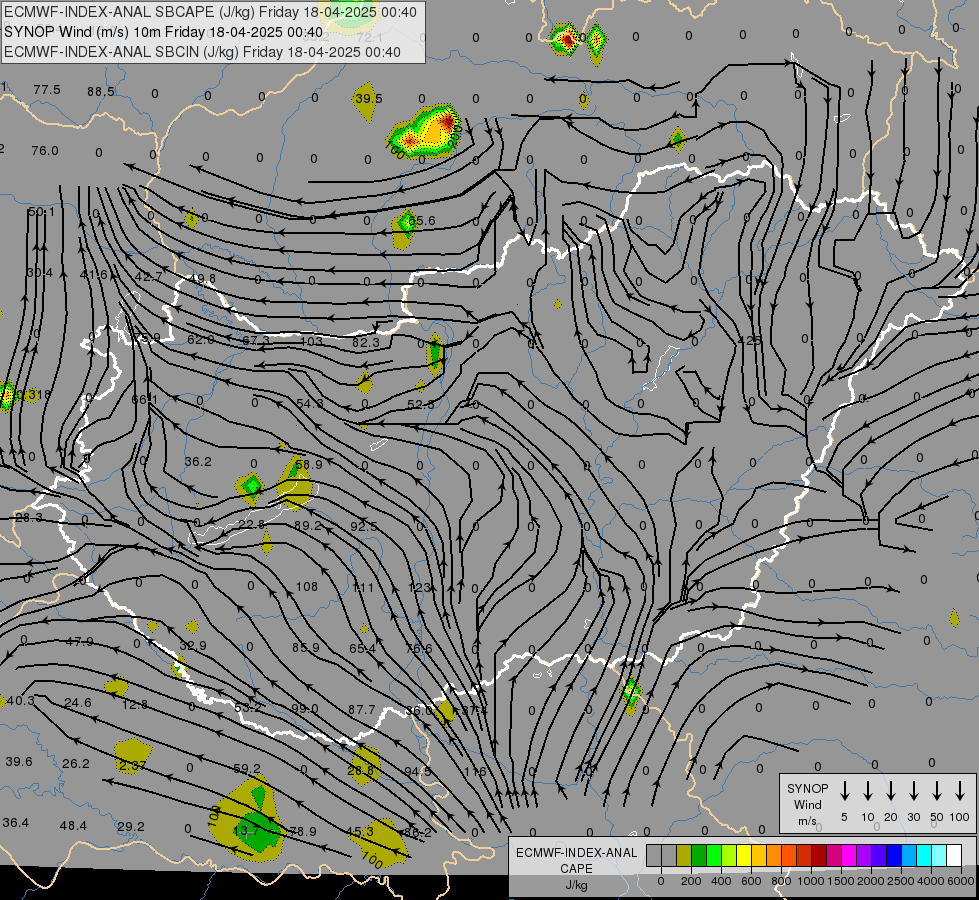Click the wind arrow above the 20 label

point(890,791)
